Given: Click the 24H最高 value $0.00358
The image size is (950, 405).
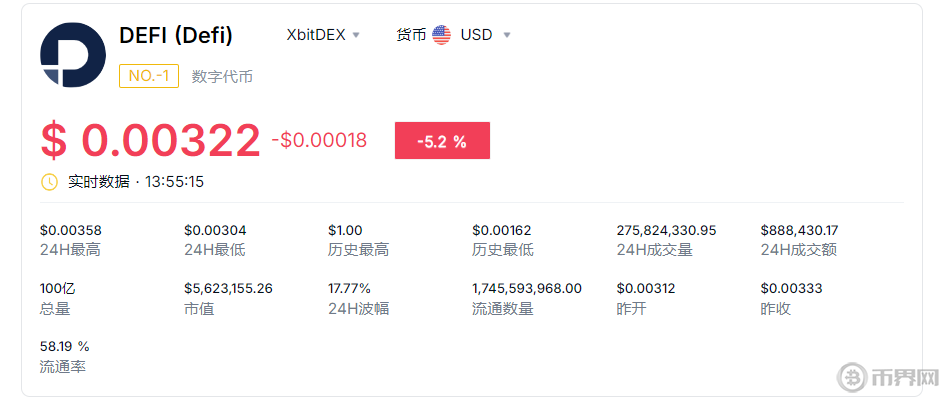Looking at the screenshot, I should (71, 230).
